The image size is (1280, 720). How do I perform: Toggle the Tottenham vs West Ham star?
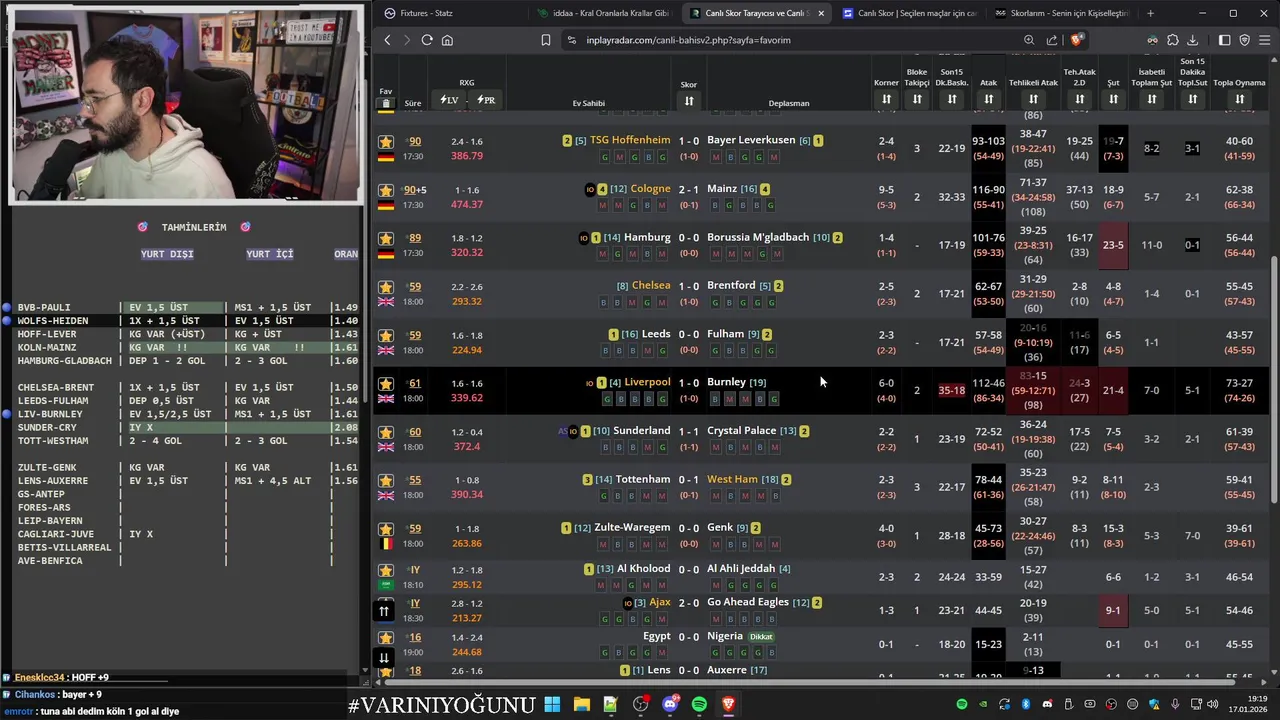pyautogui.click(x=386, y=481)
